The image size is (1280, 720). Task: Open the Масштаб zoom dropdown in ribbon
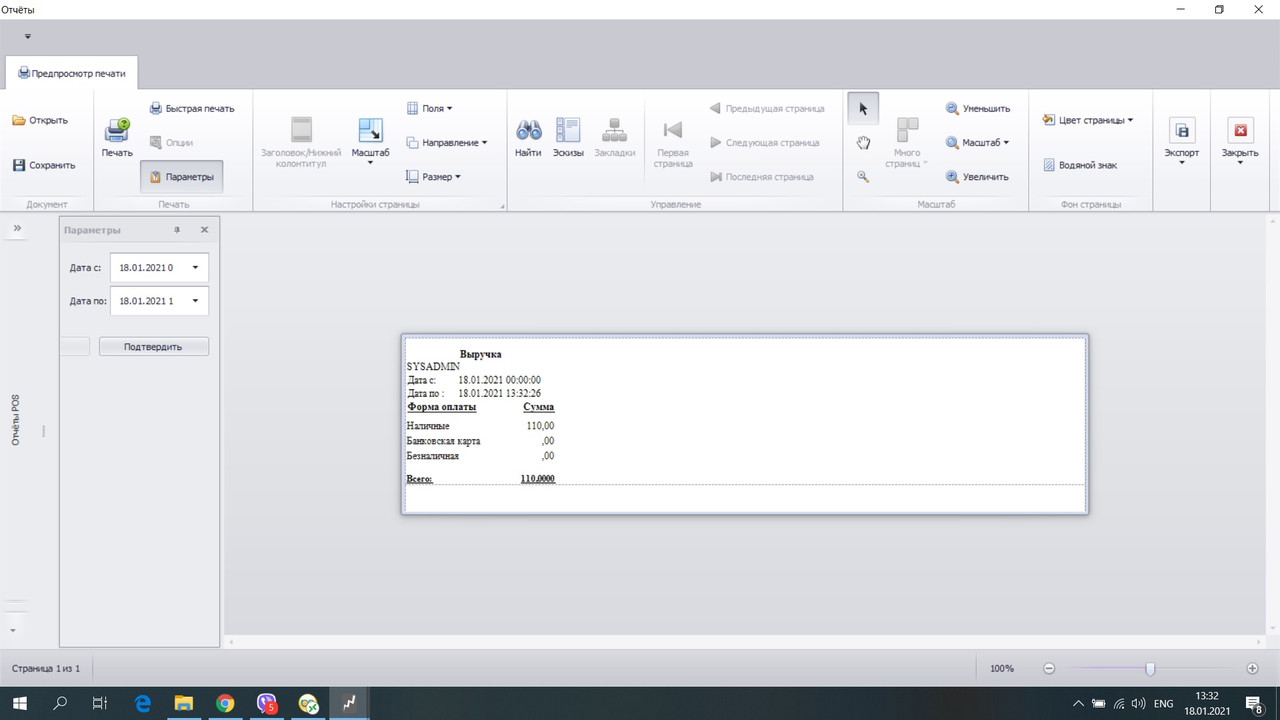click(978, 142)
